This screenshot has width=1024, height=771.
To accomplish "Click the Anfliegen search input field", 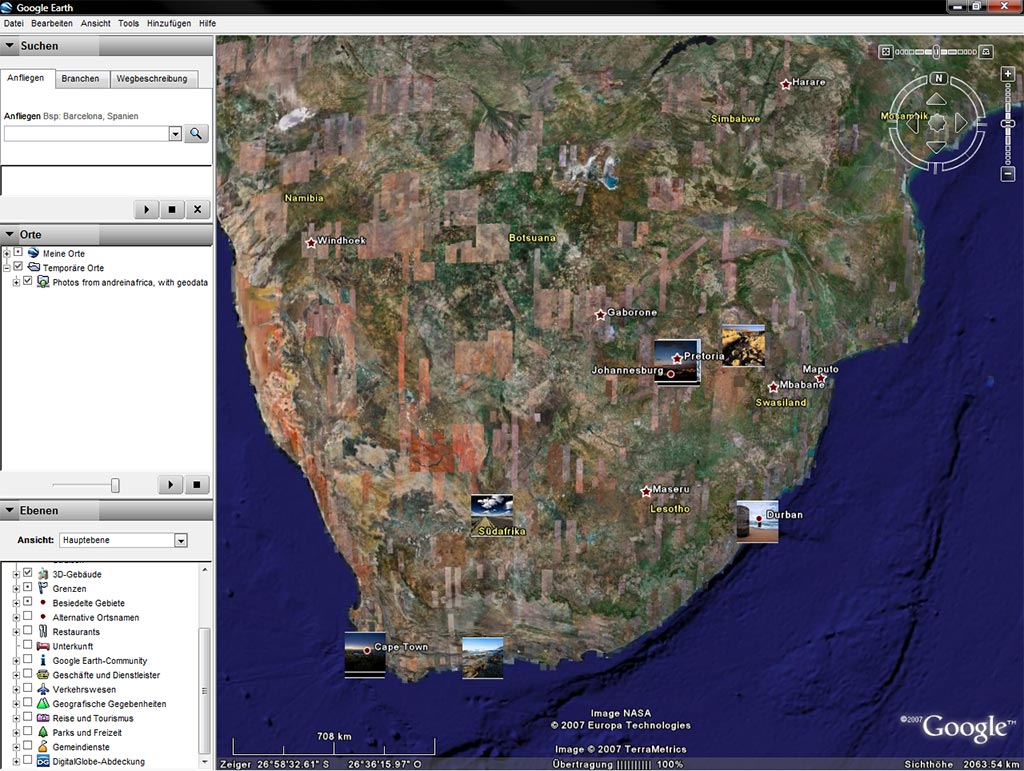I will click(86, 134).
